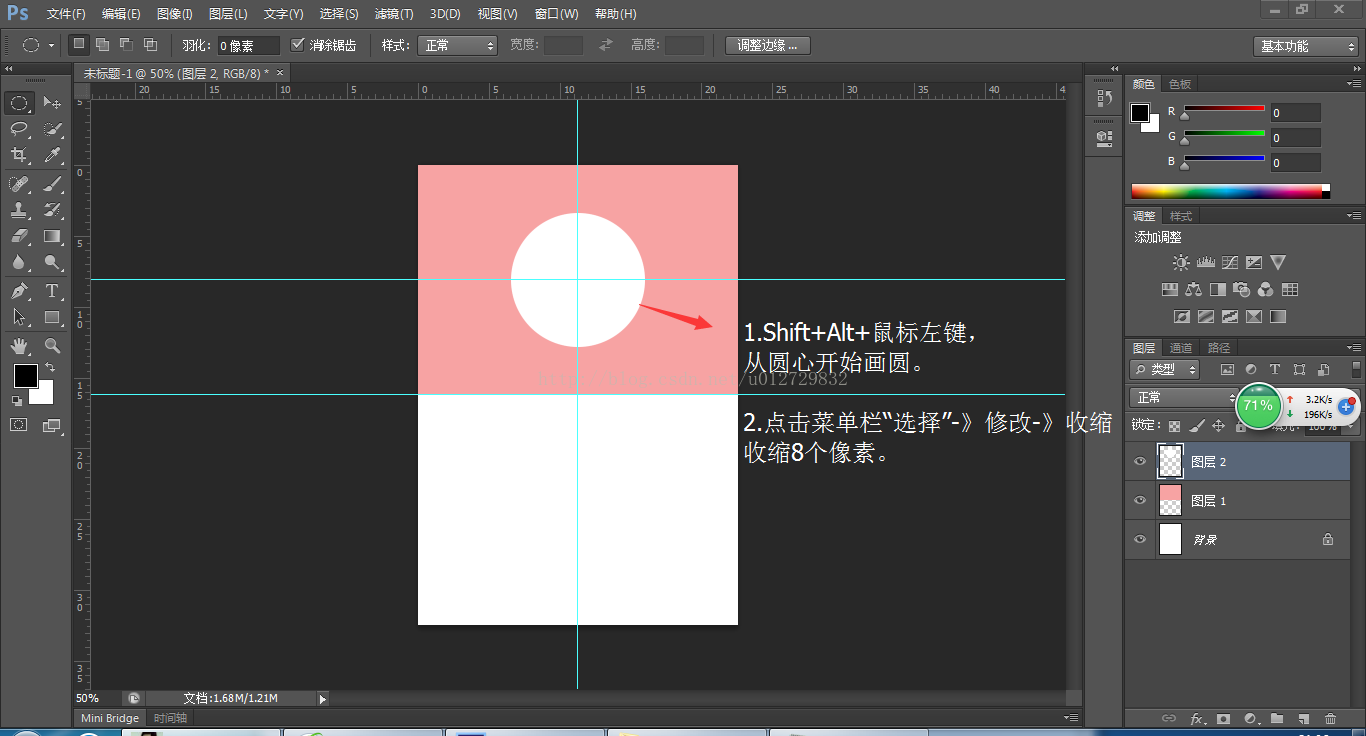Select the Dodge tool

coord(52,262)
